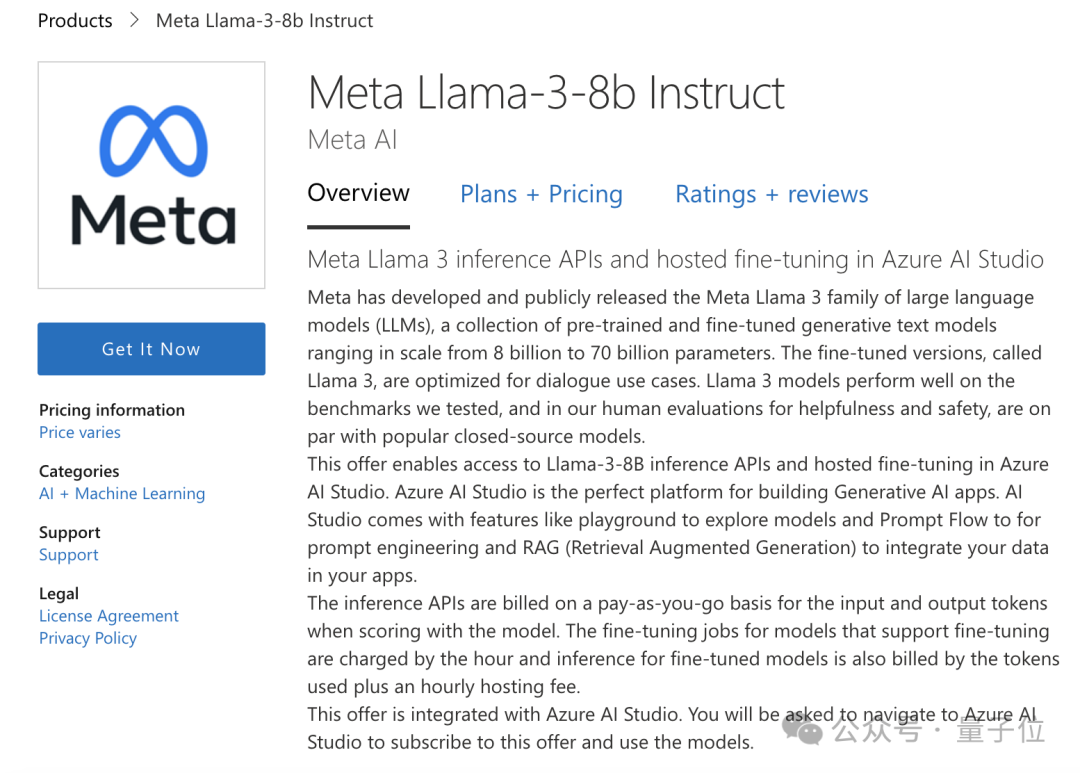This screenshot has height=773, width=1080.
Task: Click the Price varies link
Action: pyautogui.click(x=80, y=432)
